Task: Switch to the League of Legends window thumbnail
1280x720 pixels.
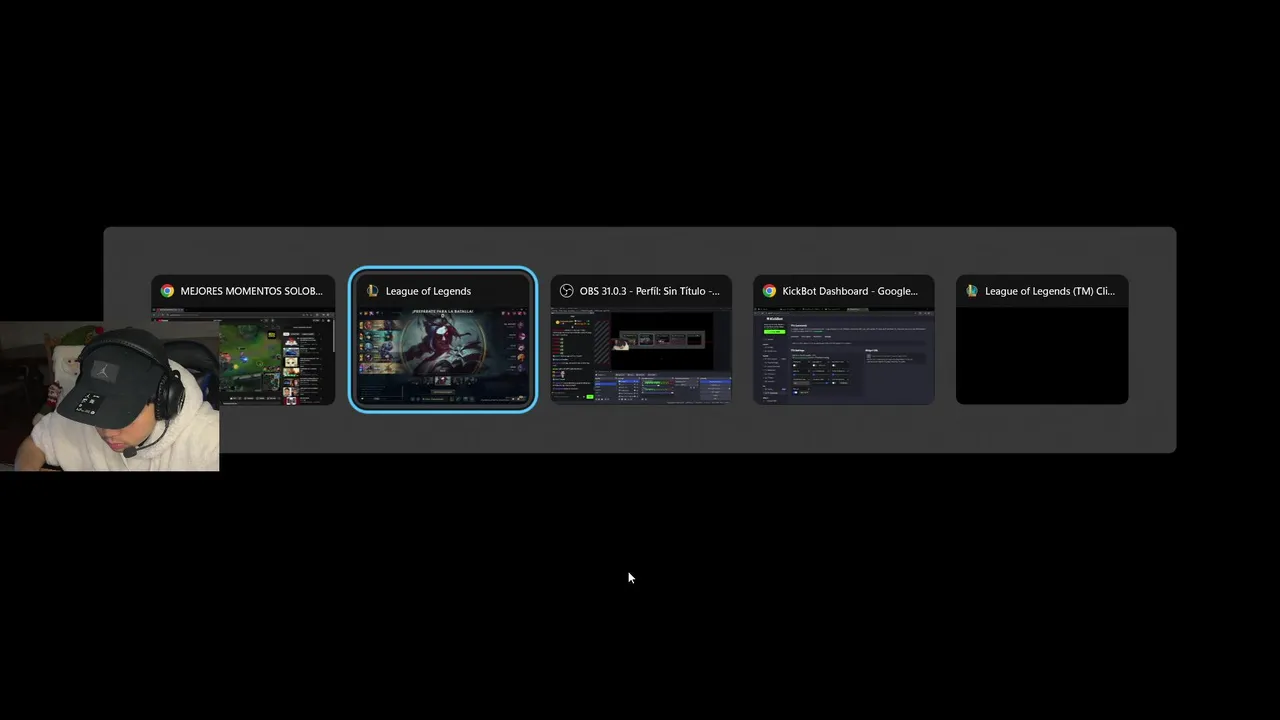Action: coord(443,340)
